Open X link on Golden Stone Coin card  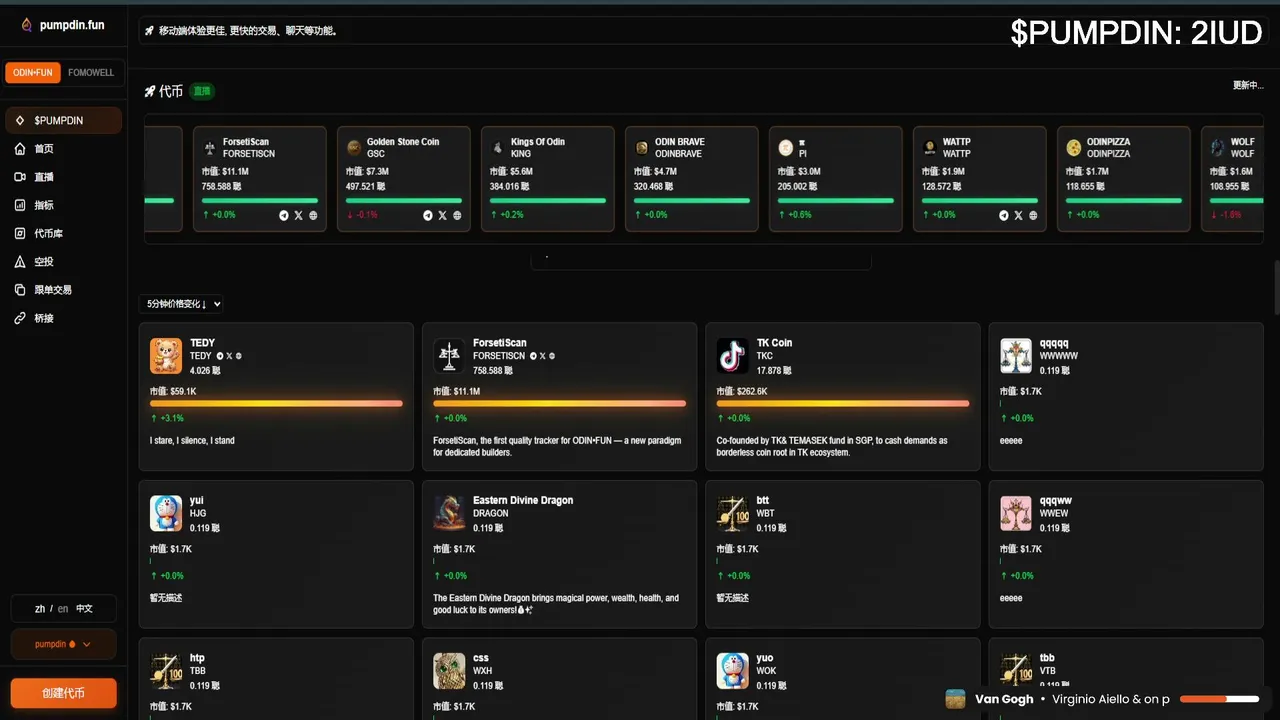click(442, 215)
